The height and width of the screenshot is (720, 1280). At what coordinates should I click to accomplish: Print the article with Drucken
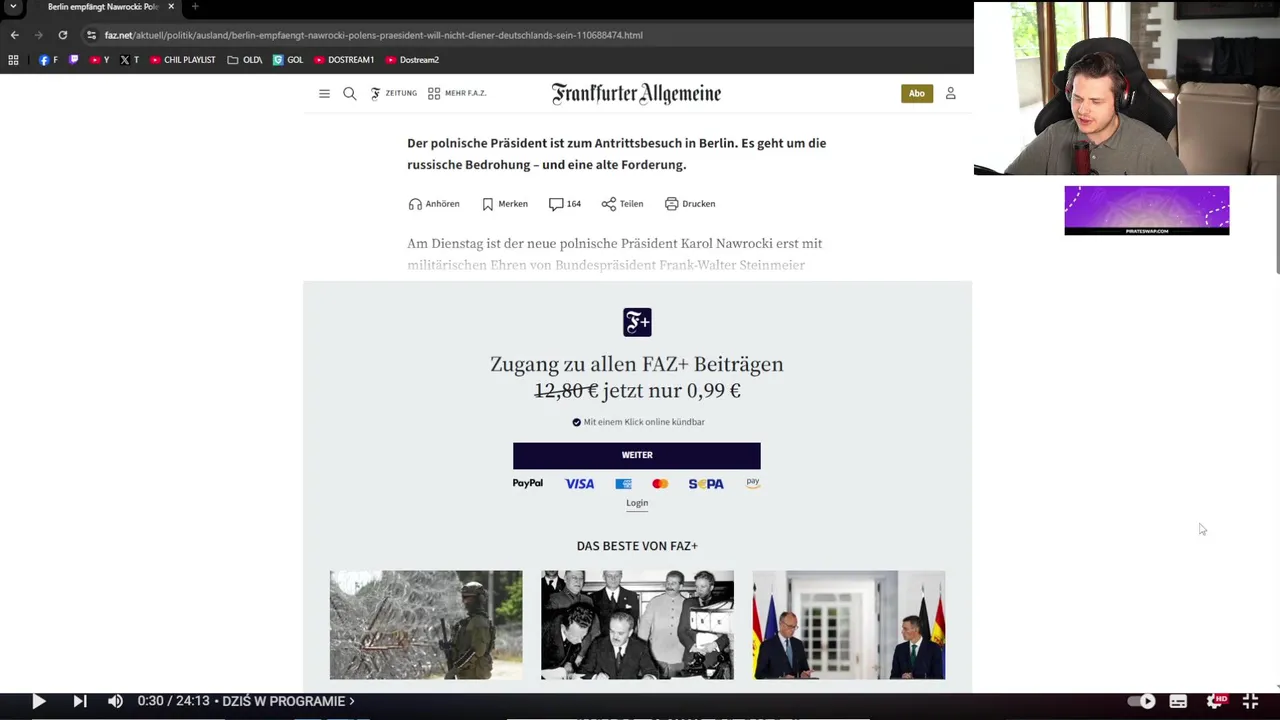pos(690,204)
